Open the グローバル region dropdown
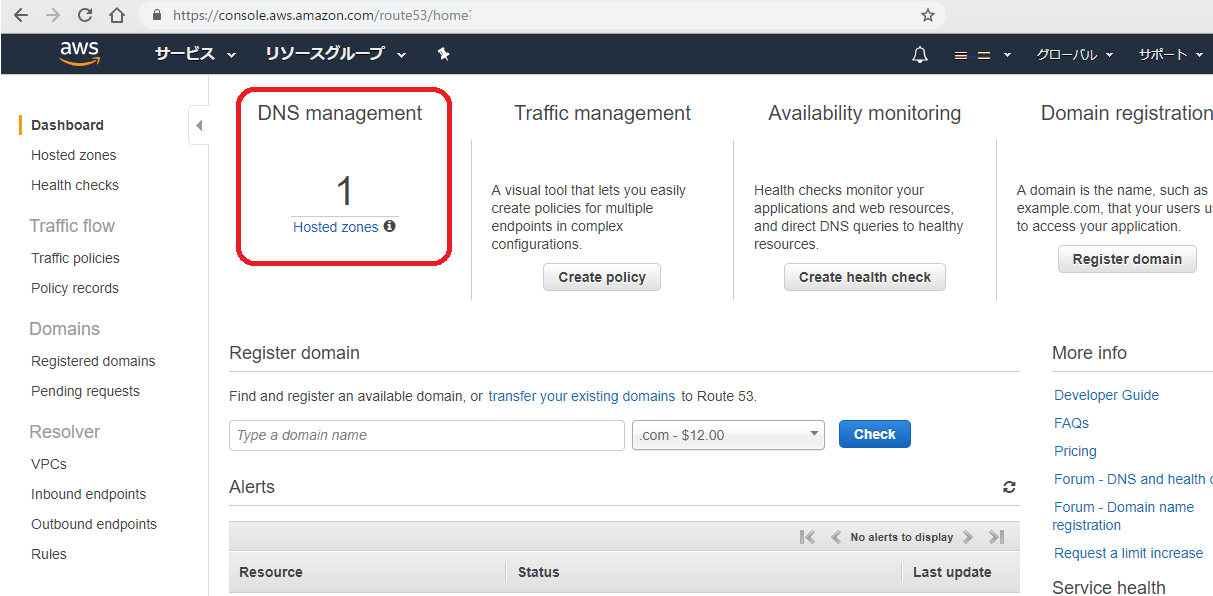Image resolution: width=1213 pixels, height=596 pixels. click(x=1074, y=55)
